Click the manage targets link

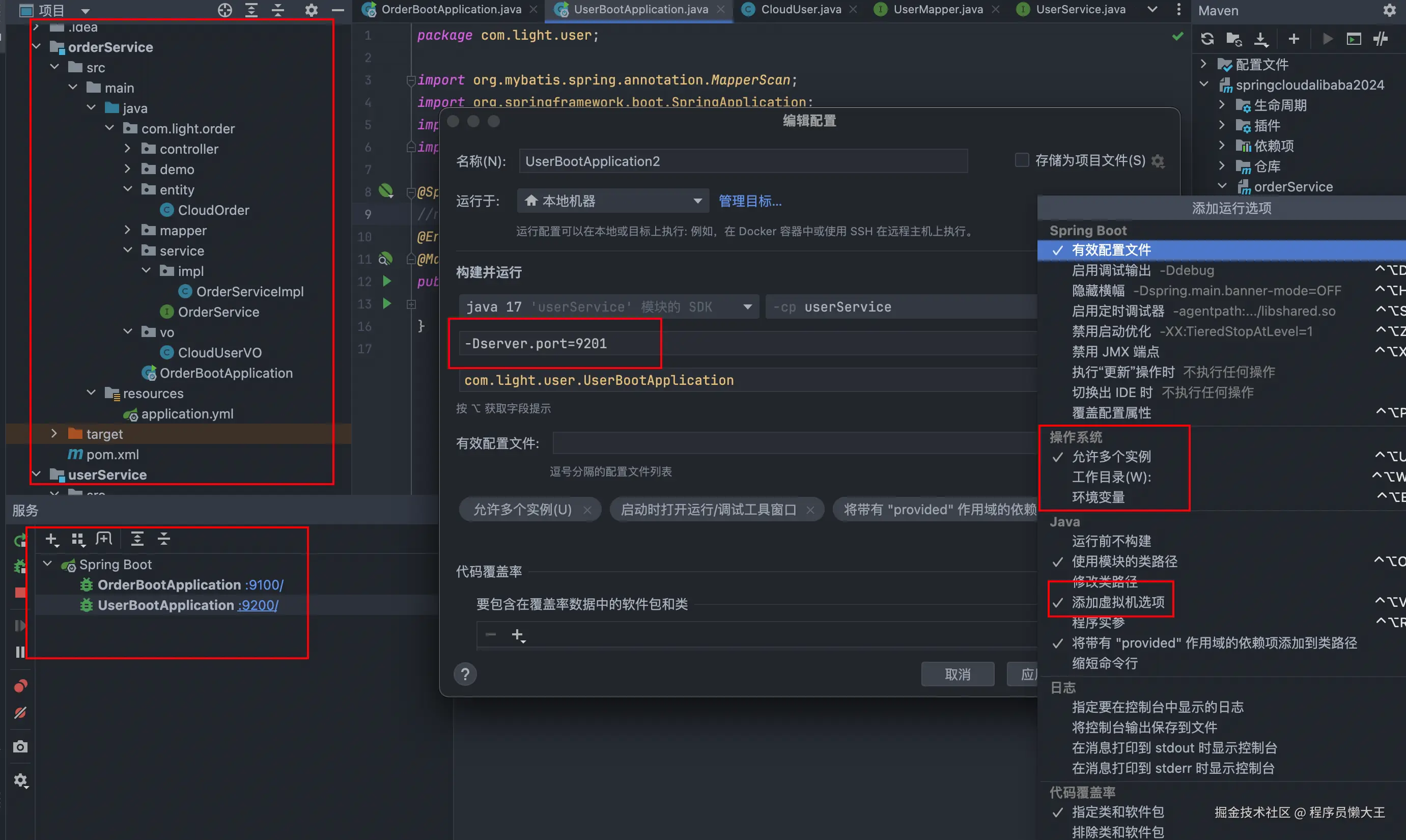click(x=749, y=201)
